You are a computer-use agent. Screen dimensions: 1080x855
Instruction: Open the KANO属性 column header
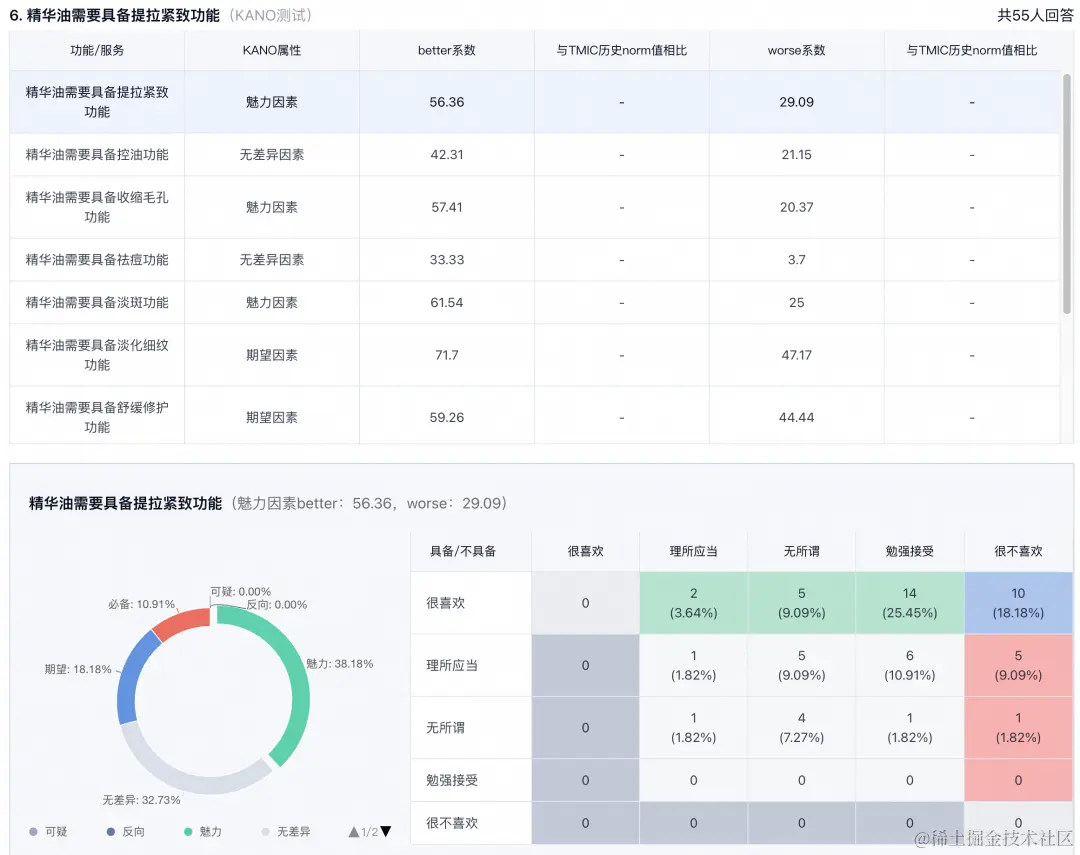click(271, 51)
